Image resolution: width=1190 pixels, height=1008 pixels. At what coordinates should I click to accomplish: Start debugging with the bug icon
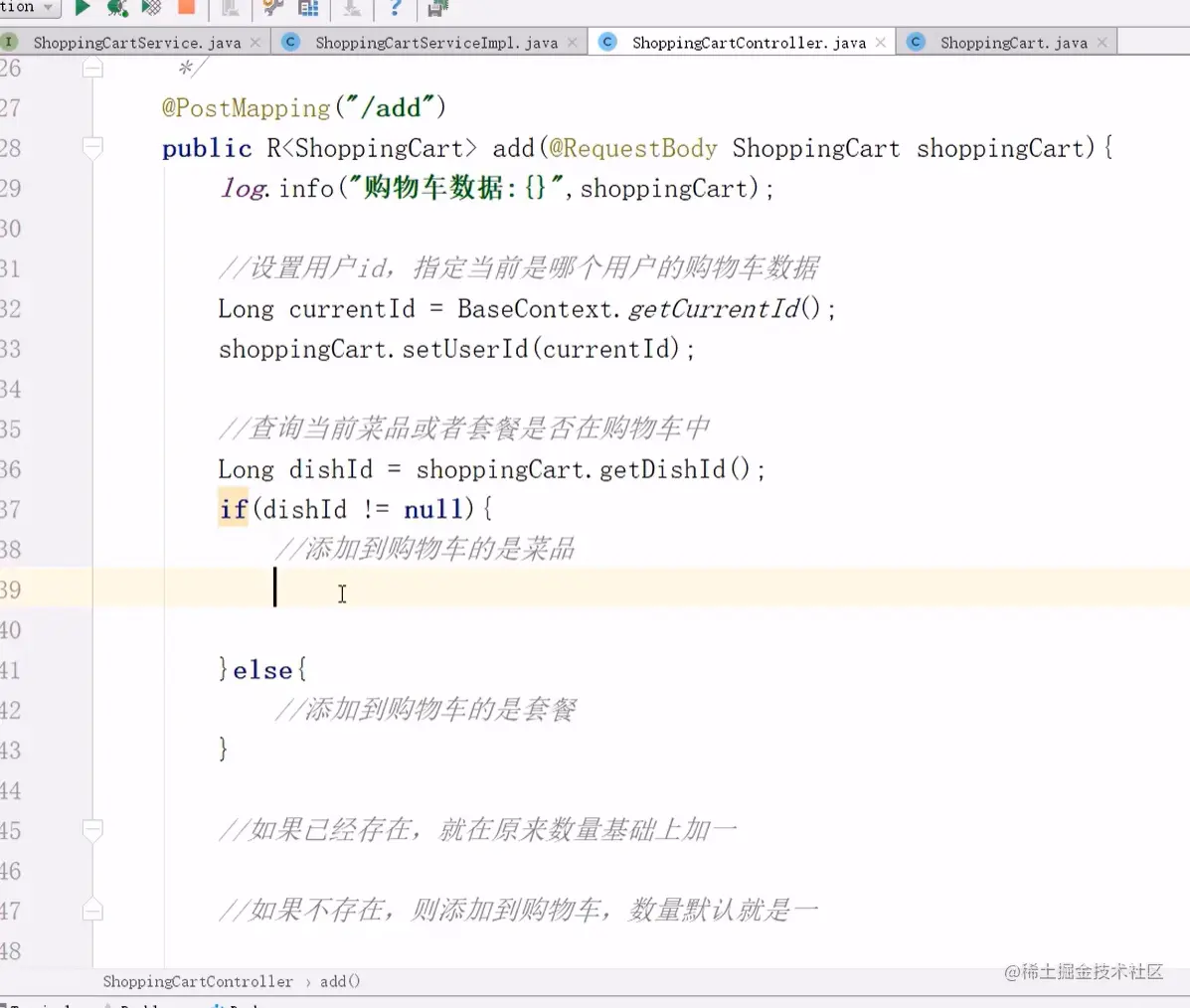117,8
